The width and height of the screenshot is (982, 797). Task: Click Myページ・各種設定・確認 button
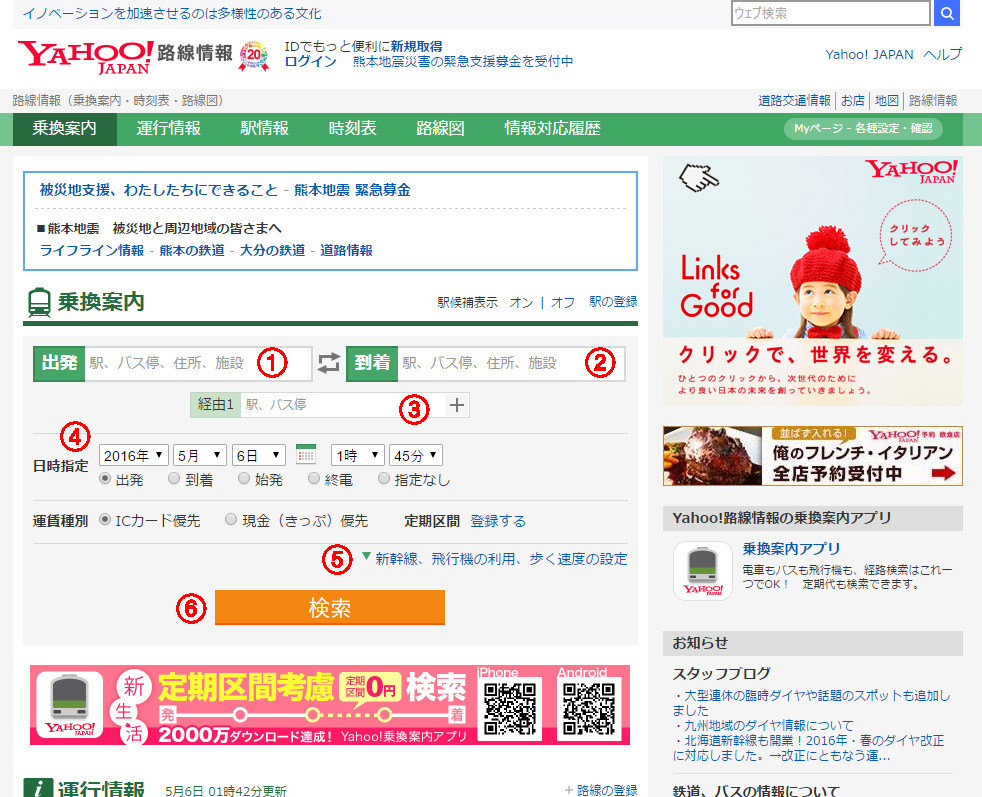(x=863, y=128)
